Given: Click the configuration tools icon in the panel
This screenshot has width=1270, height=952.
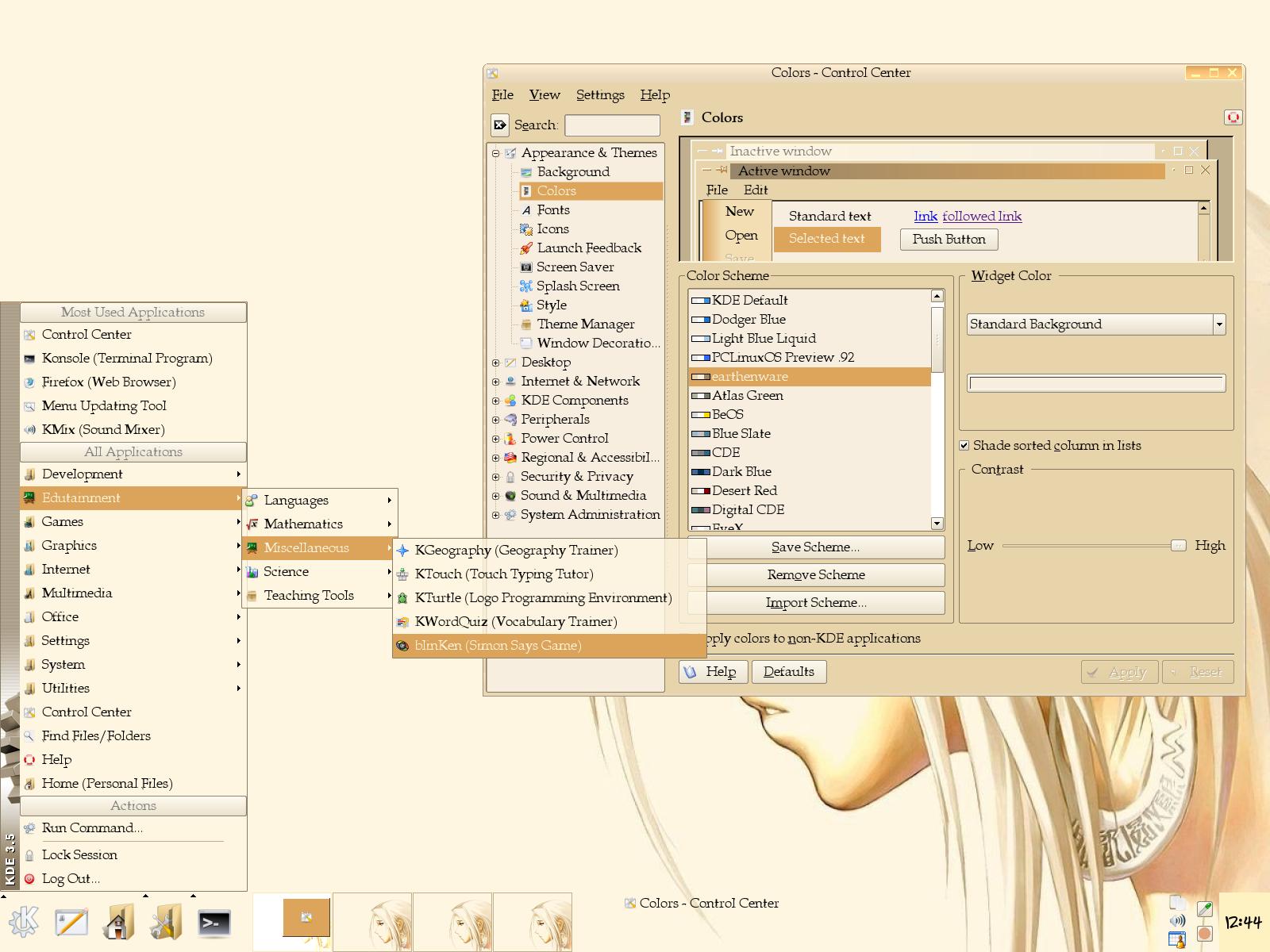Looking at the screenshot, I should (166, 923).
